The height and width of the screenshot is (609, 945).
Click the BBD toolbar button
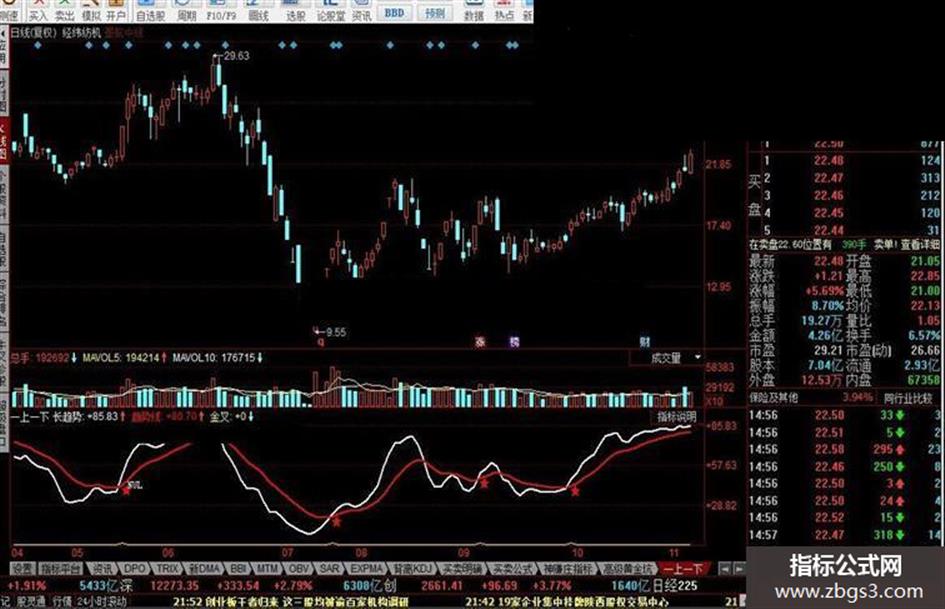(x=394, y=12)
